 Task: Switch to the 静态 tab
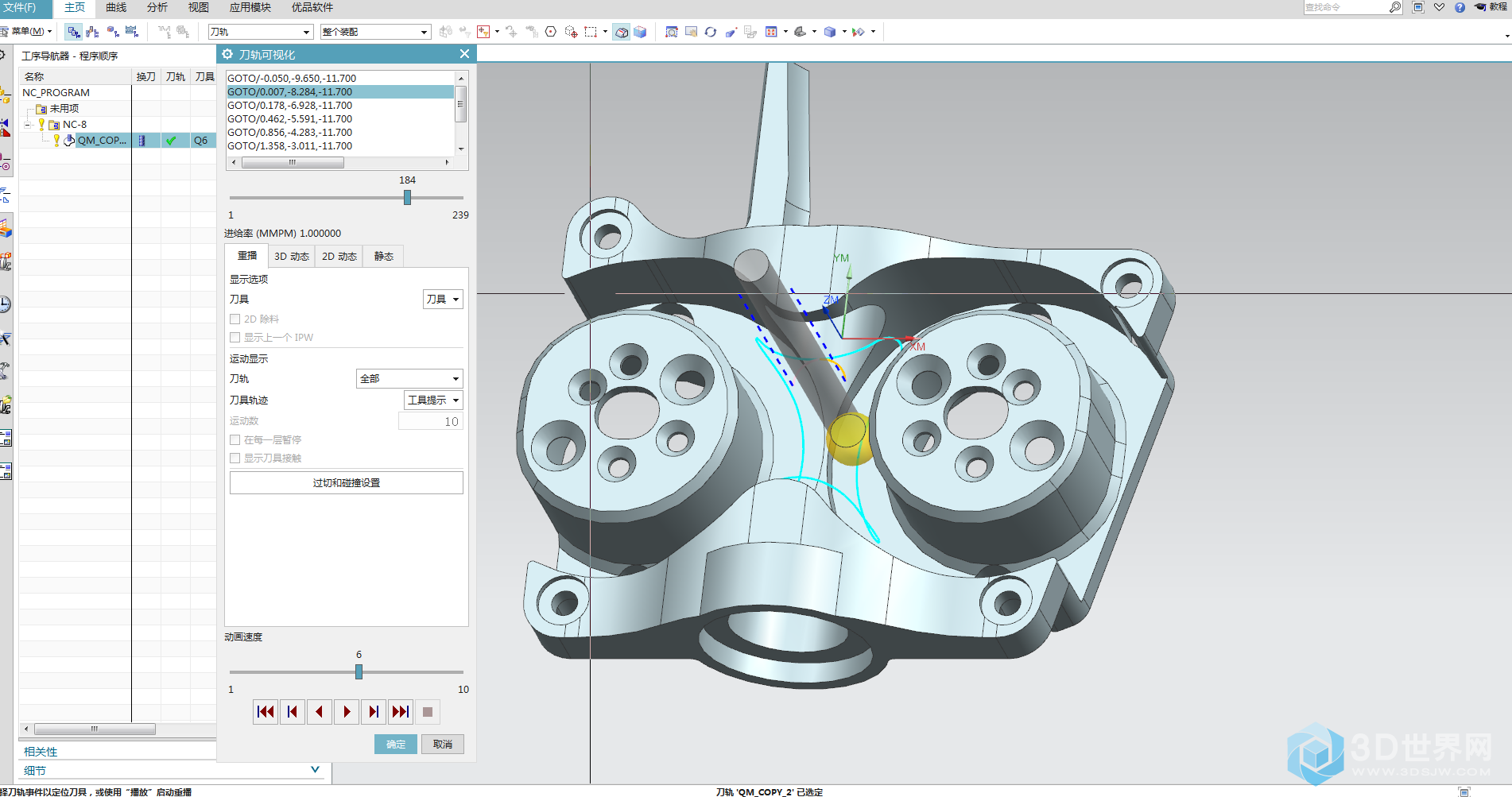point(384,257)
